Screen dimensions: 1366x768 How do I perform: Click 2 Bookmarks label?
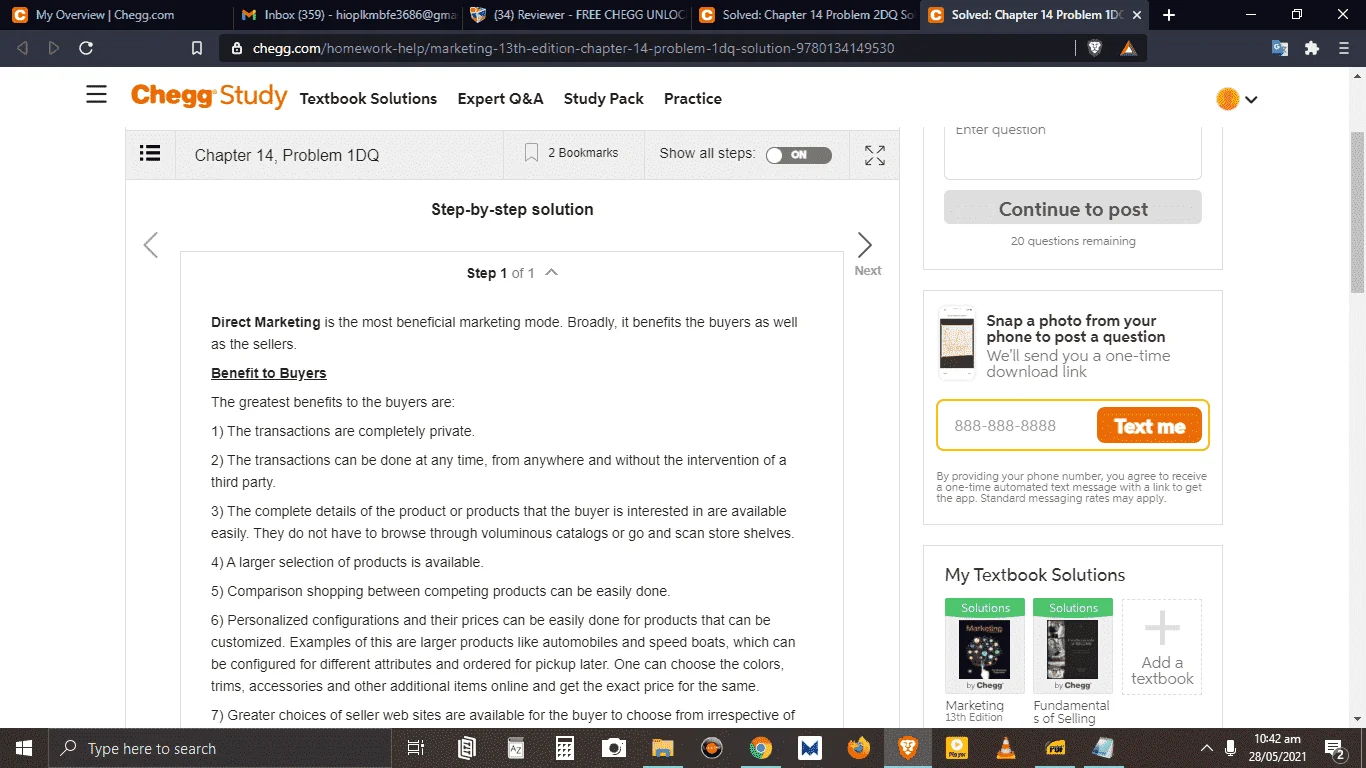coord(583,153)
